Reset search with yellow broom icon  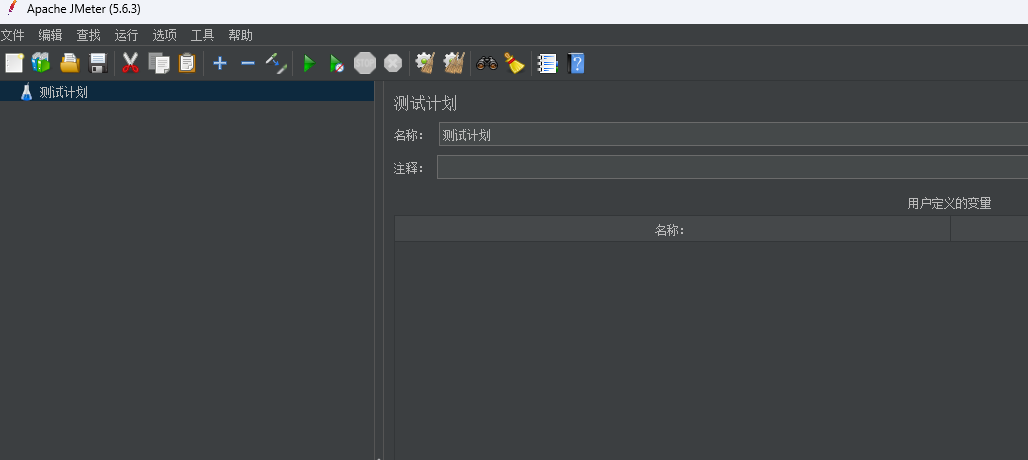pos(514,64)
